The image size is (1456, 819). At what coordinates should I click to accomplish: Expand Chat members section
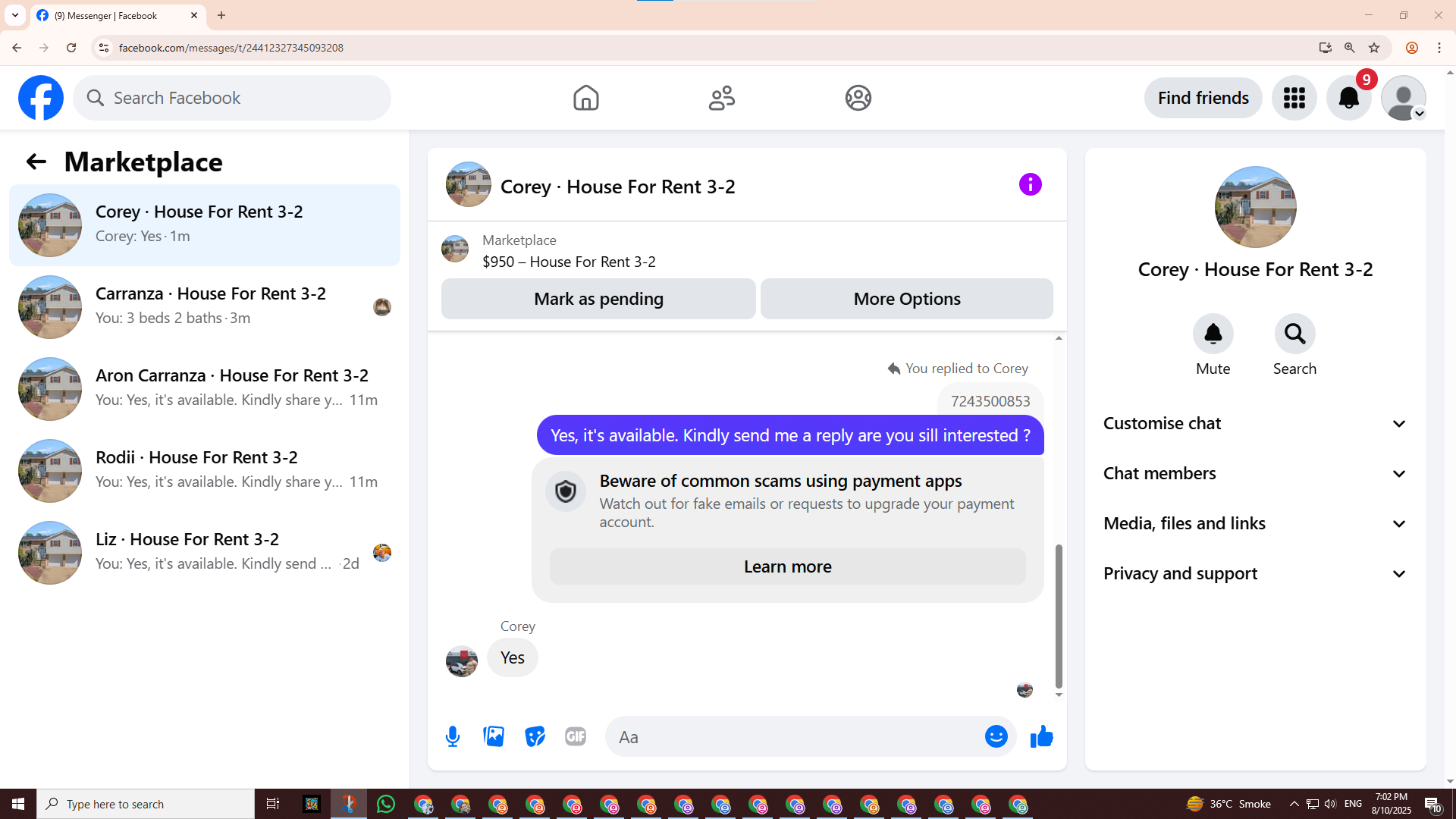click(1255, 474)
